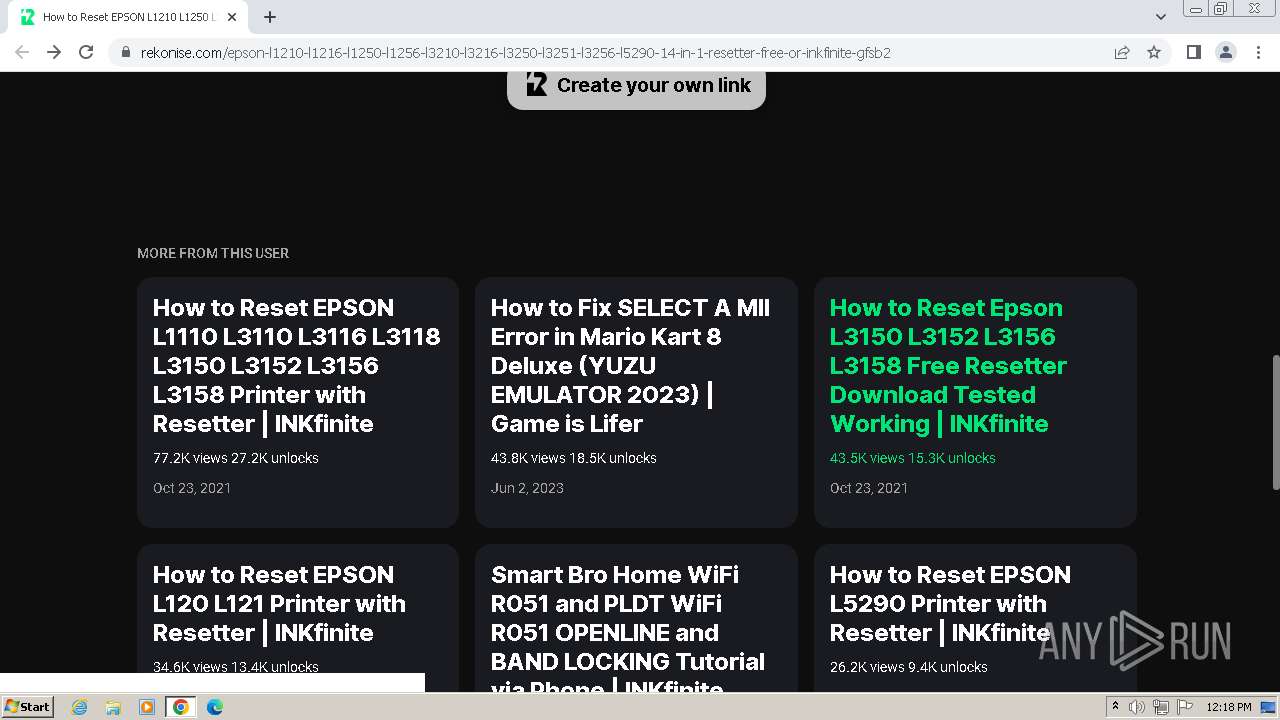Open How to Fix SELECT A MII Error card
Screen dimensions: 1280x720
point(636,402)
